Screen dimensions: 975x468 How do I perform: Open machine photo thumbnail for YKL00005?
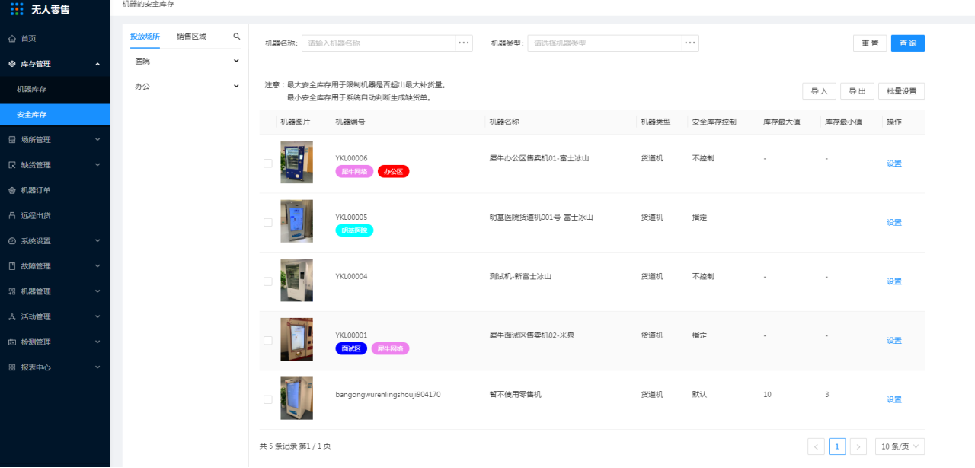(x=296, y=221)
